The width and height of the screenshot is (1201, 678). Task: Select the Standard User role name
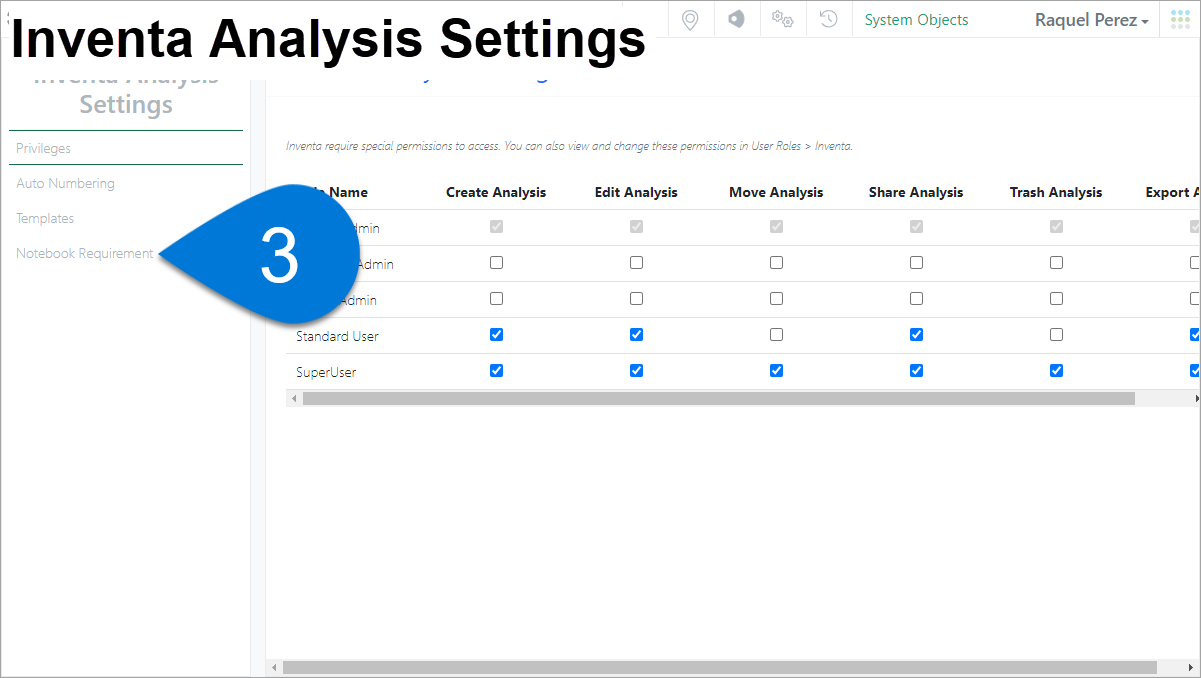point(337,336)
